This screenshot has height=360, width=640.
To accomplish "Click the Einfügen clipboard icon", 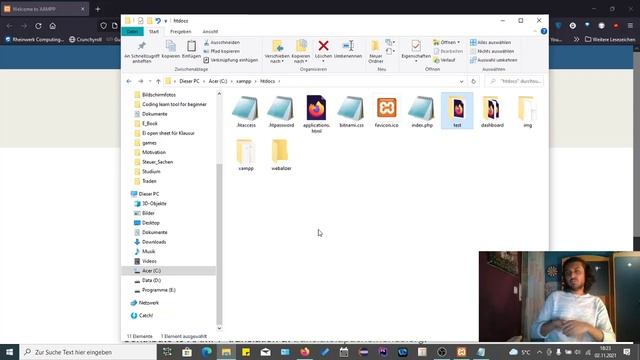I will tap(191, 49).
